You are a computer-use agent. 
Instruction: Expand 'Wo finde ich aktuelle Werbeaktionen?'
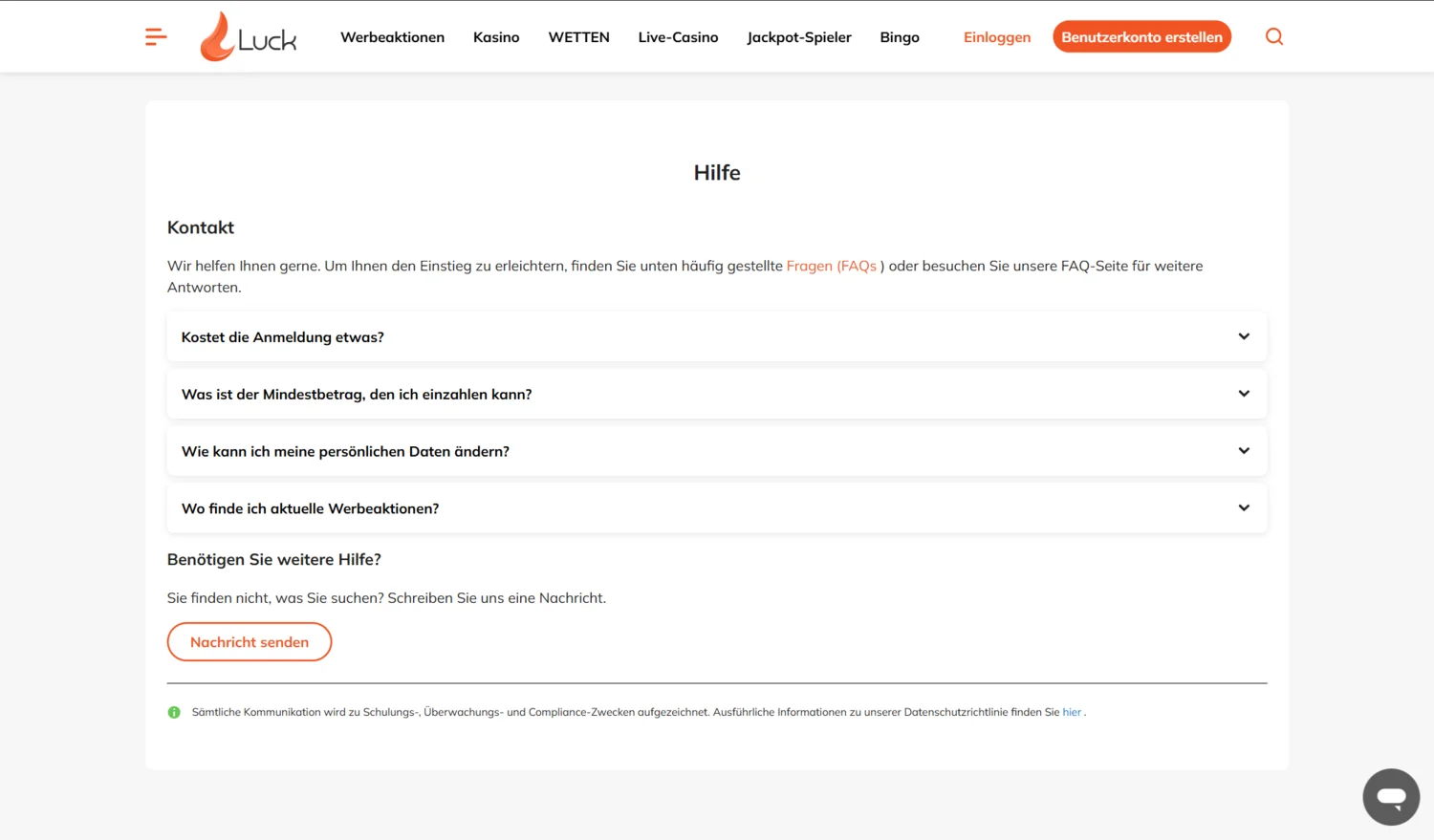pos(716,508)
